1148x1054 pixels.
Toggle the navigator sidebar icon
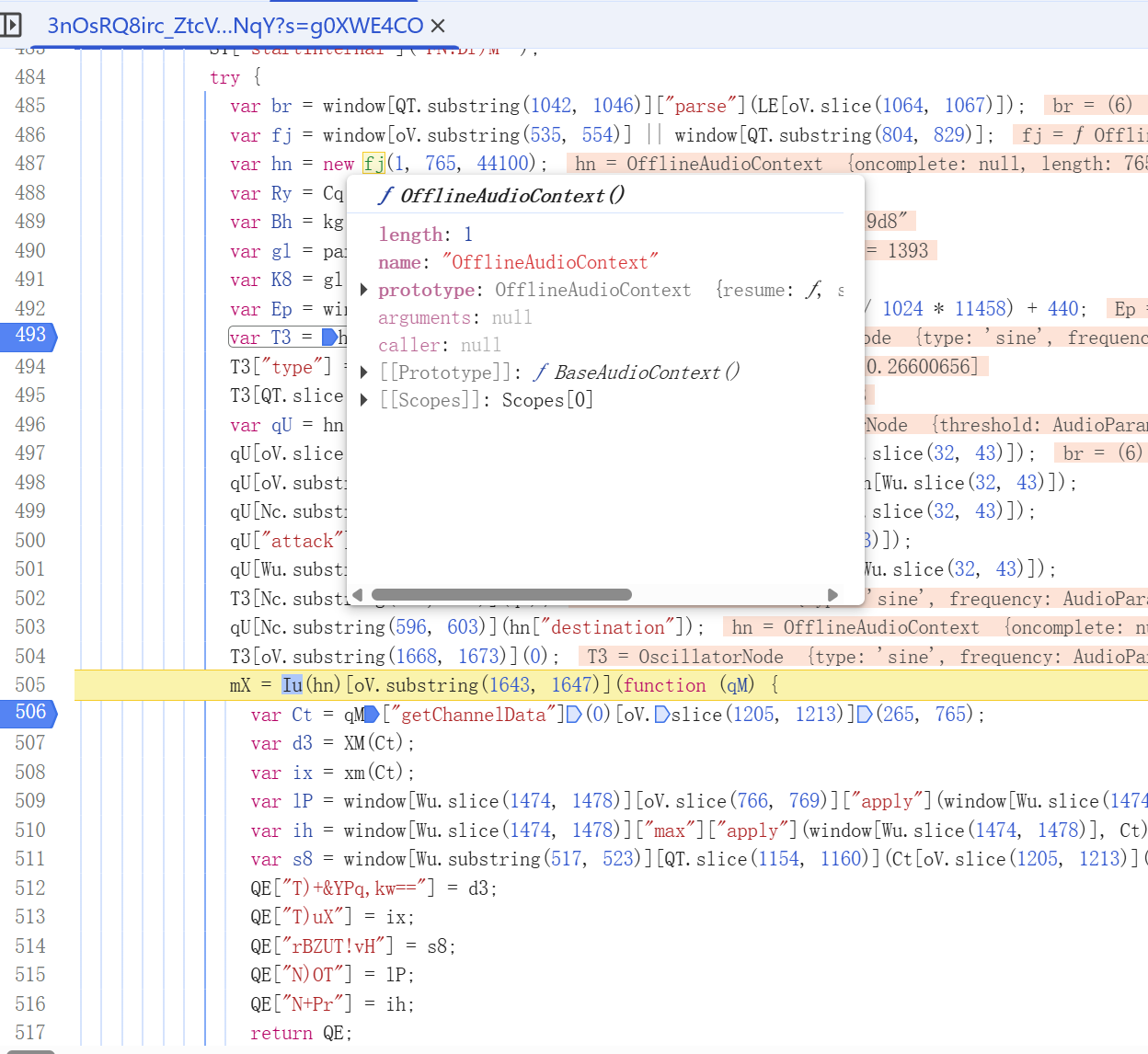11,25
